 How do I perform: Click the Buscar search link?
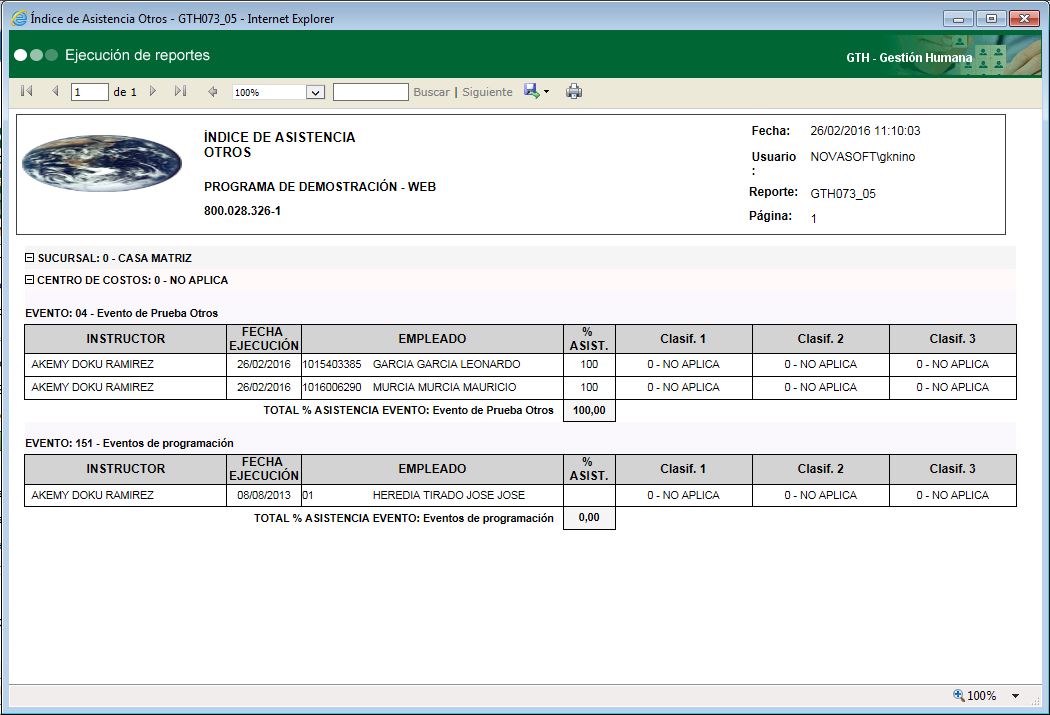(431, 92)
